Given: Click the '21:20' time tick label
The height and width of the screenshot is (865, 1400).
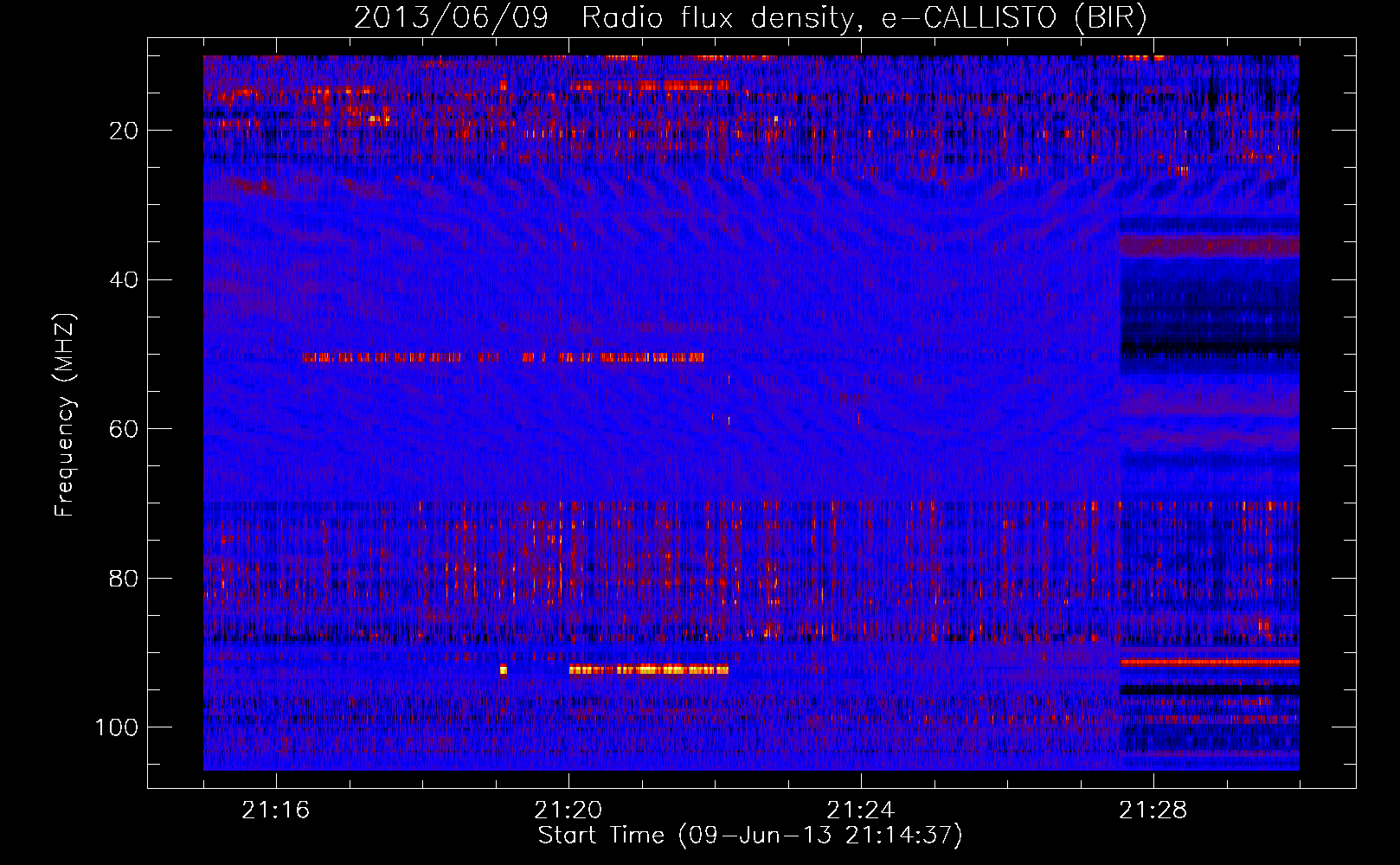Looking at the screenshot, I should [568, 811].
